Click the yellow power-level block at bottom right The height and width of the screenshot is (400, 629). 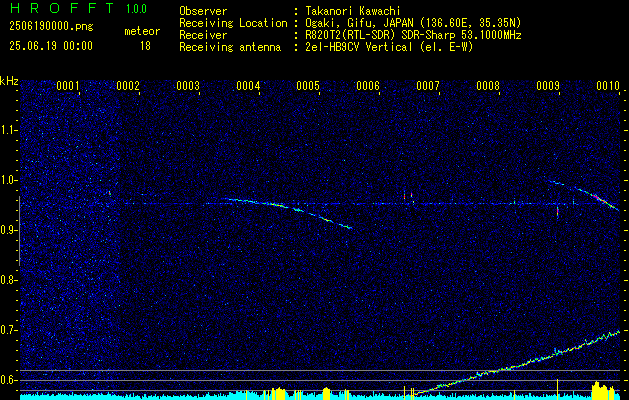[603, 390]
